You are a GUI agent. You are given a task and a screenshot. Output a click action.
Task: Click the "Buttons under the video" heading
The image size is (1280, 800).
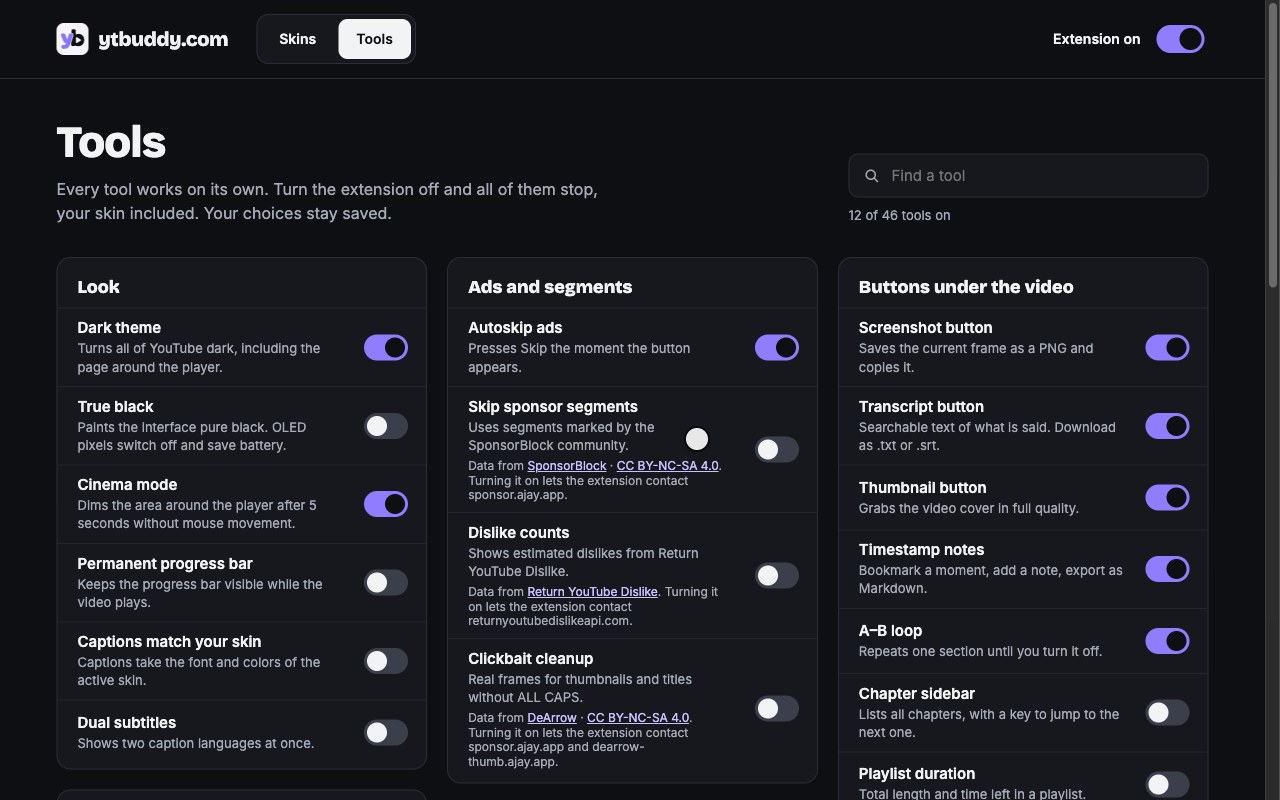pos(966,287)
